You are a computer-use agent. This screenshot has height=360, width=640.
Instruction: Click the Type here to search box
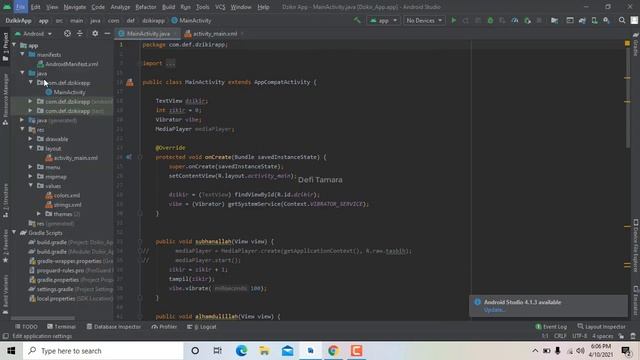103,351
